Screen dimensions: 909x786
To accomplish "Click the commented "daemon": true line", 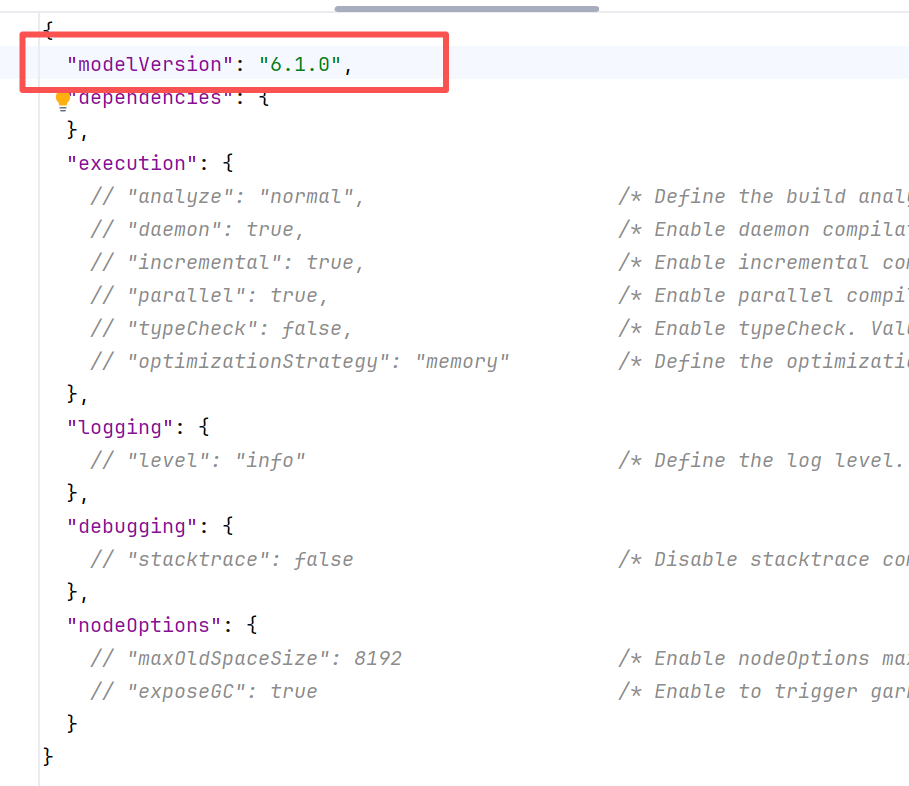I will (197, 230).
